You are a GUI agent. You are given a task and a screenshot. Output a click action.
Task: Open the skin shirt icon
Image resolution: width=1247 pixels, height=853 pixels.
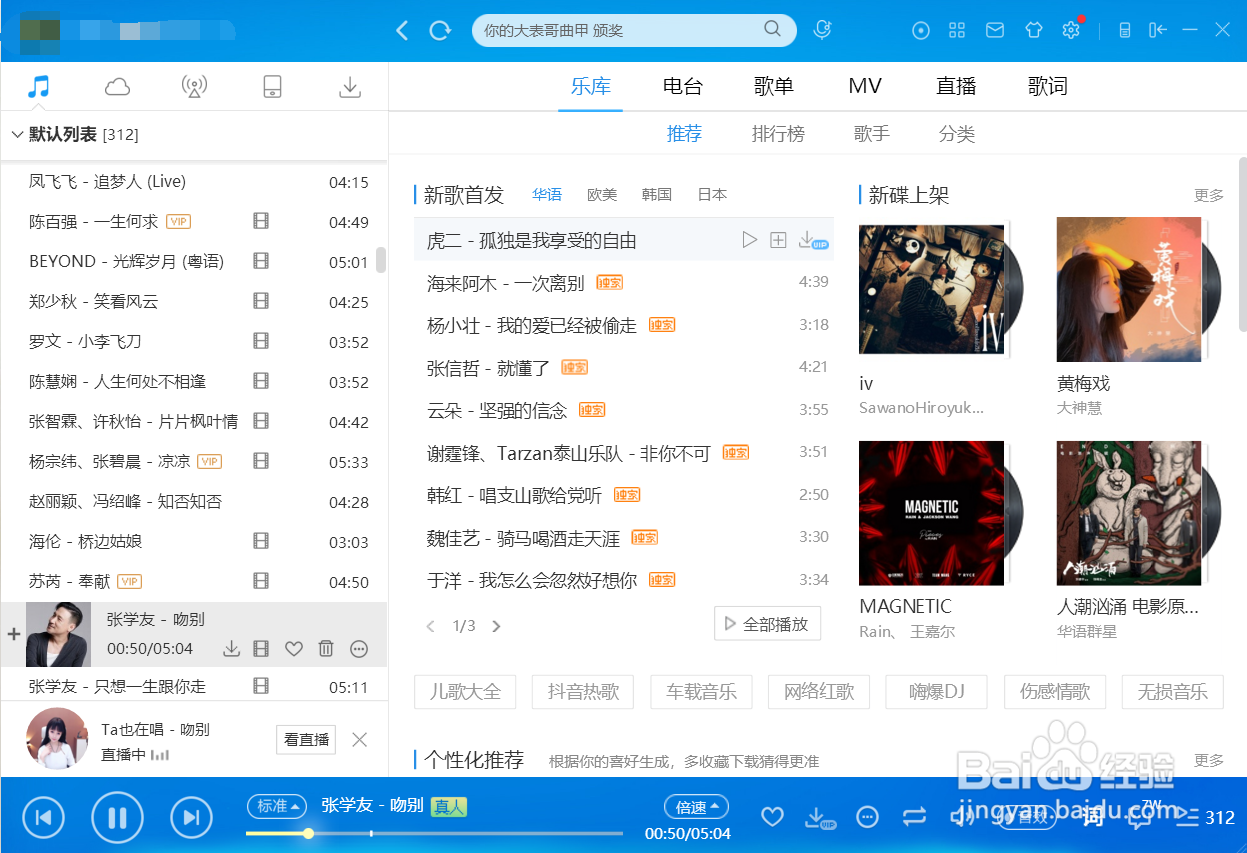pyautogui.click(x=1033, y=30)
